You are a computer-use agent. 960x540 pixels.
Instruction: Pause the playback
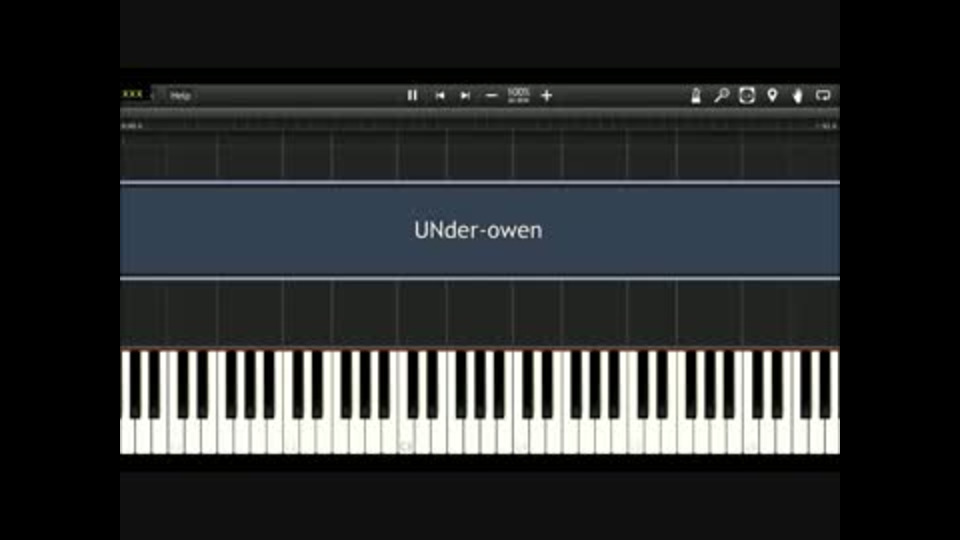(x=412, y=96)
